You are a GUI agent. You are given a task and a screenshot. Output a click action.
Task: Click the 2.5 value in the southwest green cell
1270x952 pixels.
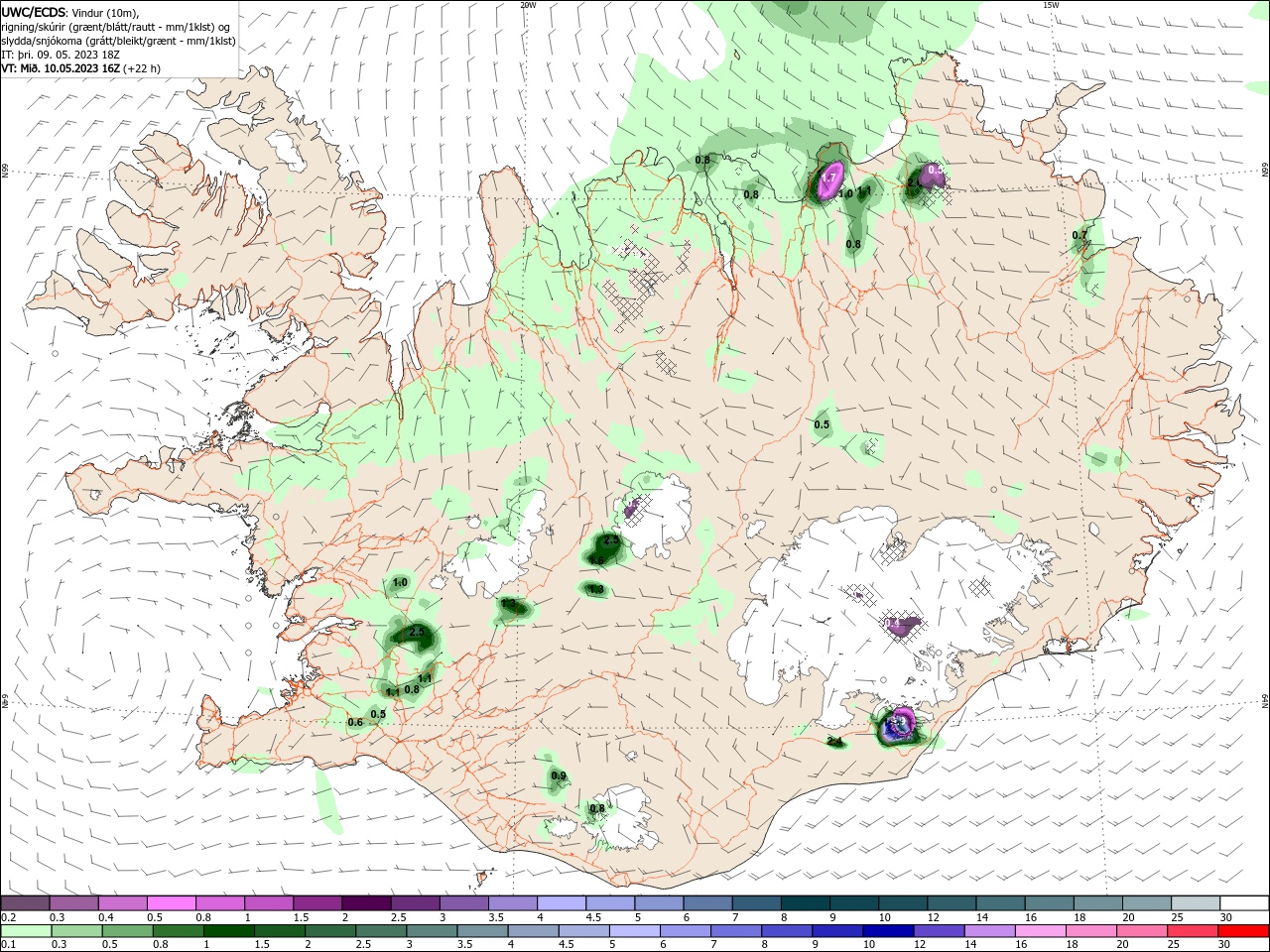417,632
